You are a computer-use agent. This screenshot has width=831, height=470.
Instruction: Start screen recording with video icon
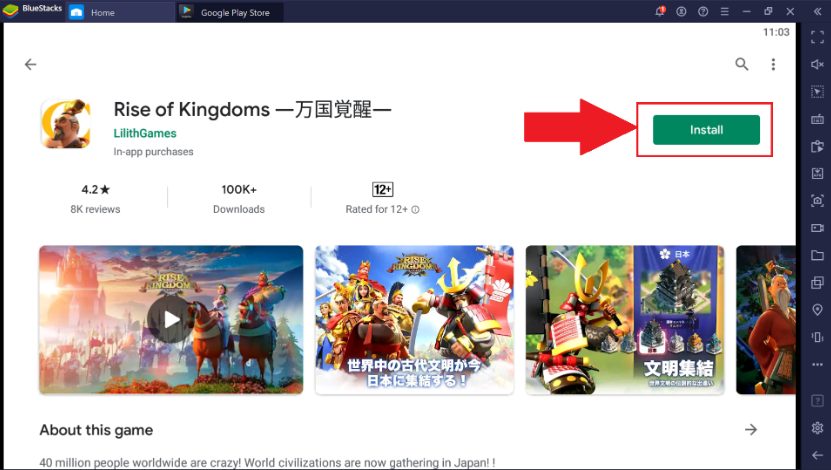pos(817,228)
